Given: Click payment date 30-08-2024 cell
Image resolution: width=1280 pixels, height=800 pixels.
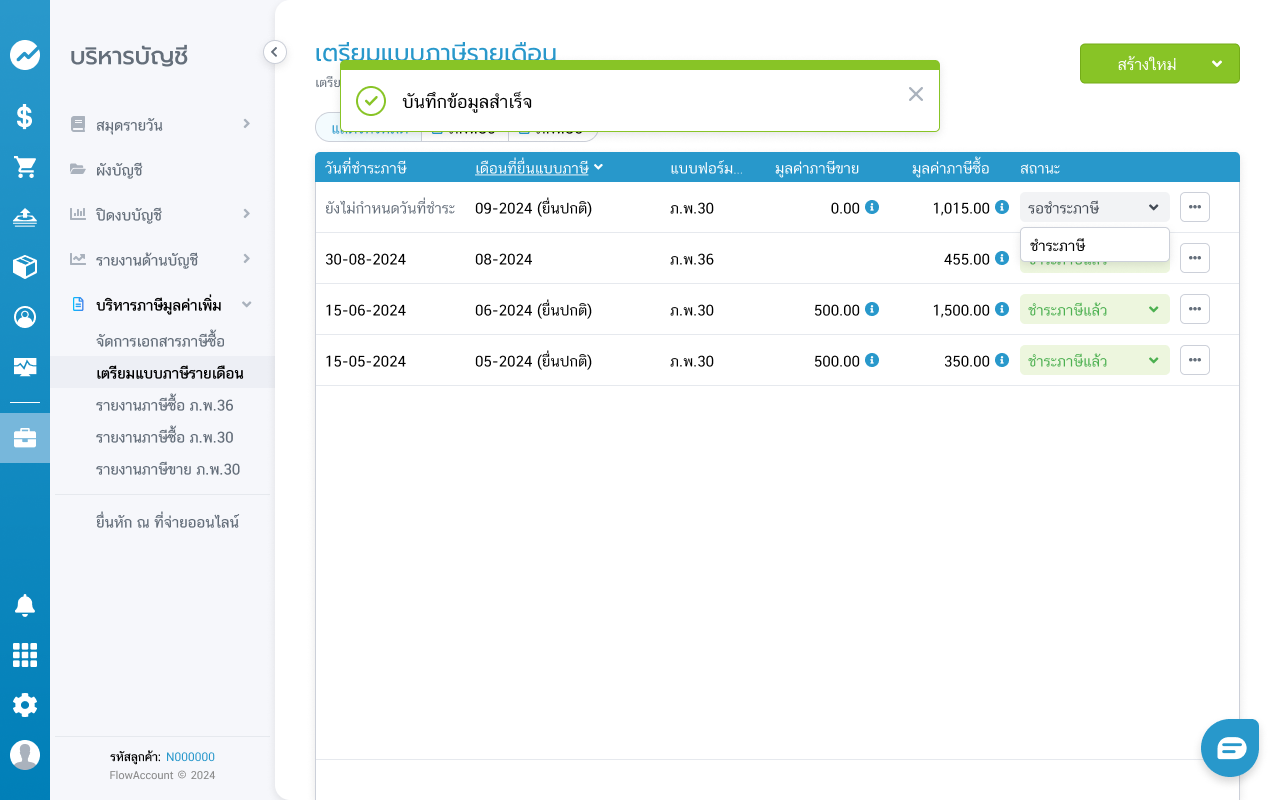Looking at the screenshot, I should 365,259.
